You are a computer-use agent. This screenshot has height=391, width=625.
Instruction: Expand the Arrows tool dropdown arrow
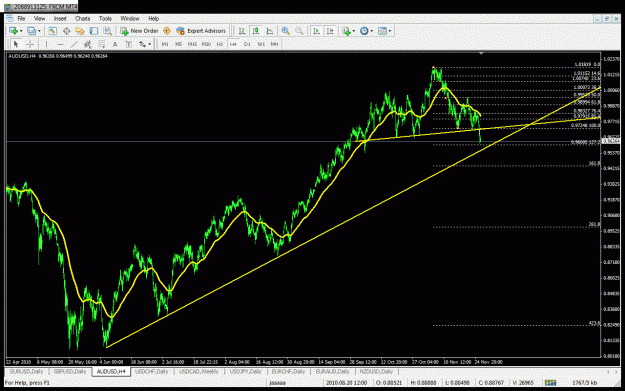coord(149,44)
